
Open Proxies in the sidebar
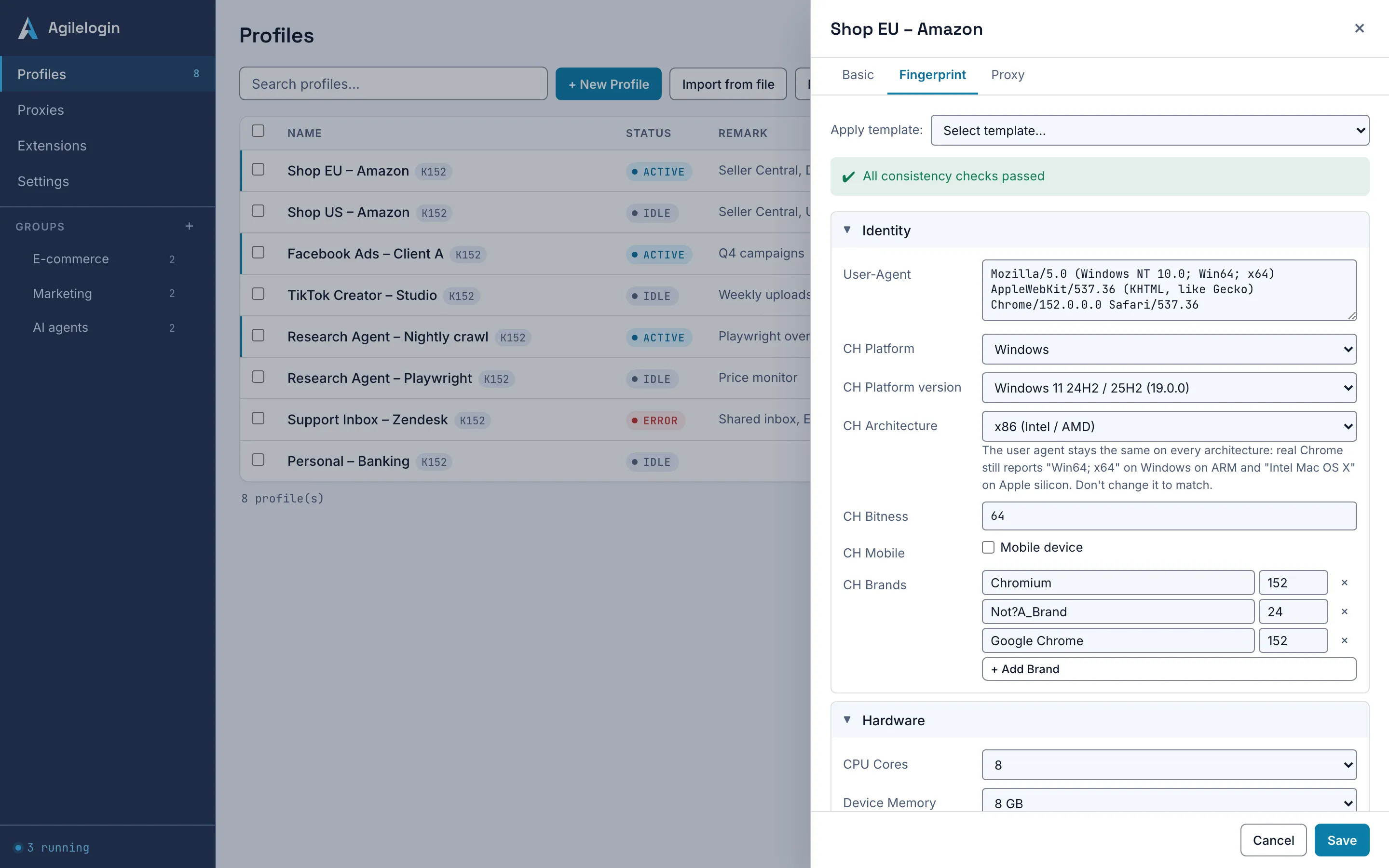[x=108, y=109]
